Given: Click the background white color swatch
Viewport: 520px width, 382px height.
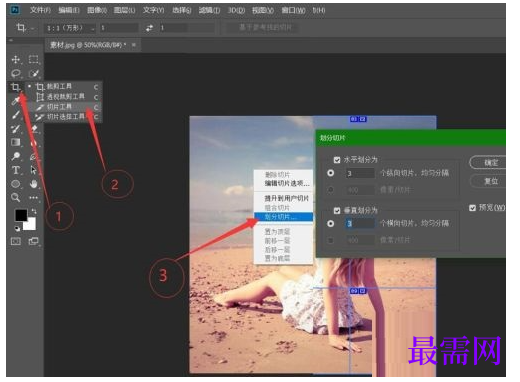Looking at the screenshot, I should [30, 224].
